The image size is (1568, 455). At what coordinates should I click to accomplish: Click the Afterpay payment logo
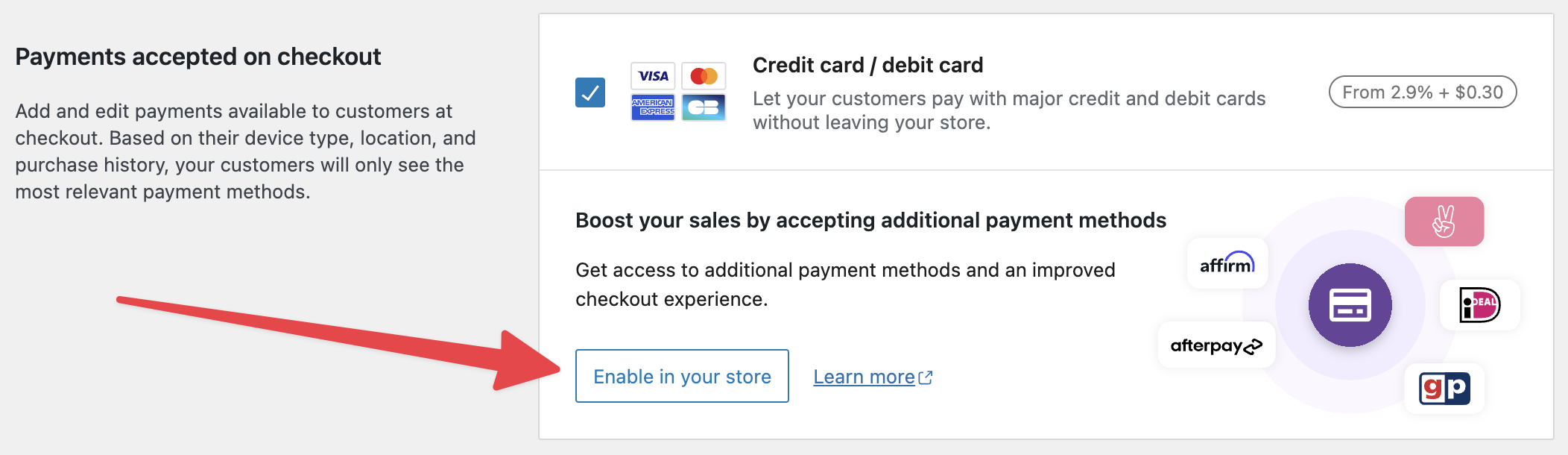(x=1216, y=345)
